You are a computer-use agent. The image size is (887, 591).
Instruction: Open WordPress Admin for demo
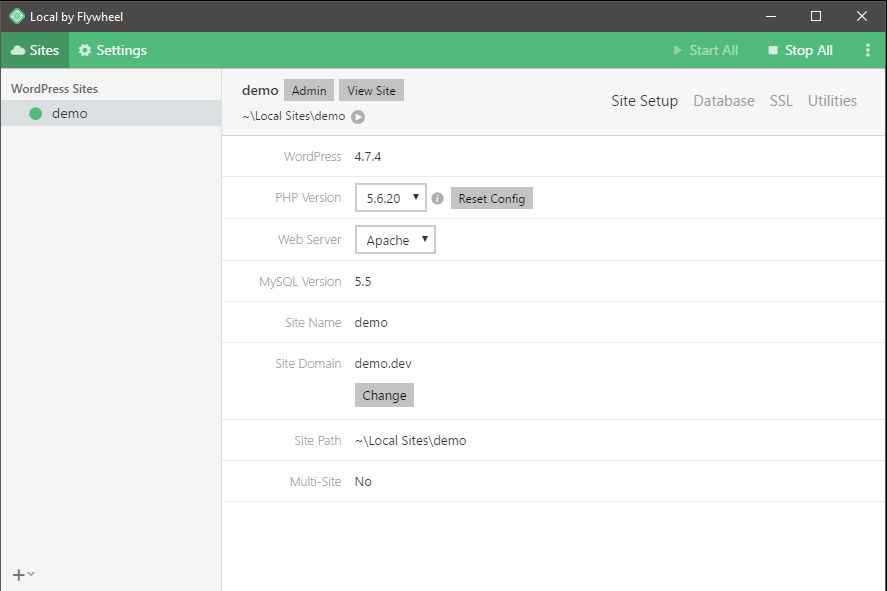pos(309,90)
